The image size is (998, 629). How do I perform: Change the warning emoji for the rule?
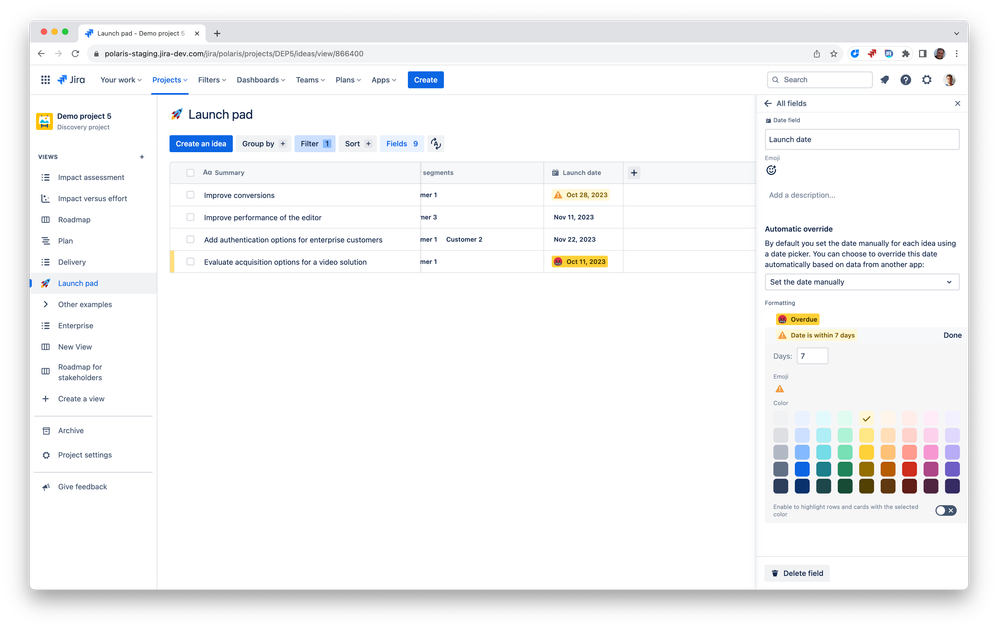coord(780,388)
